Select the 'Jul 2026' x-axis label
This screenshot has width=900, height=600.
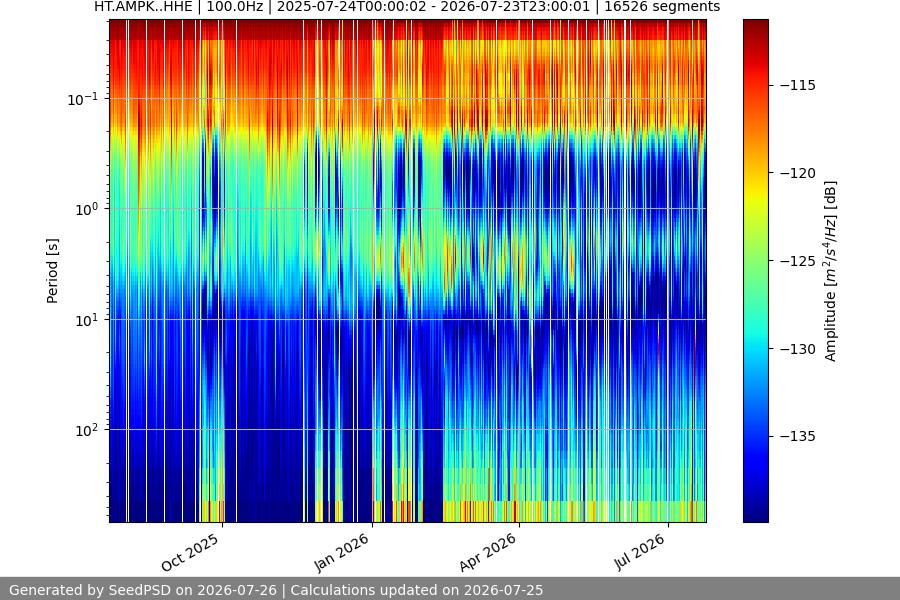click(639, 552)
